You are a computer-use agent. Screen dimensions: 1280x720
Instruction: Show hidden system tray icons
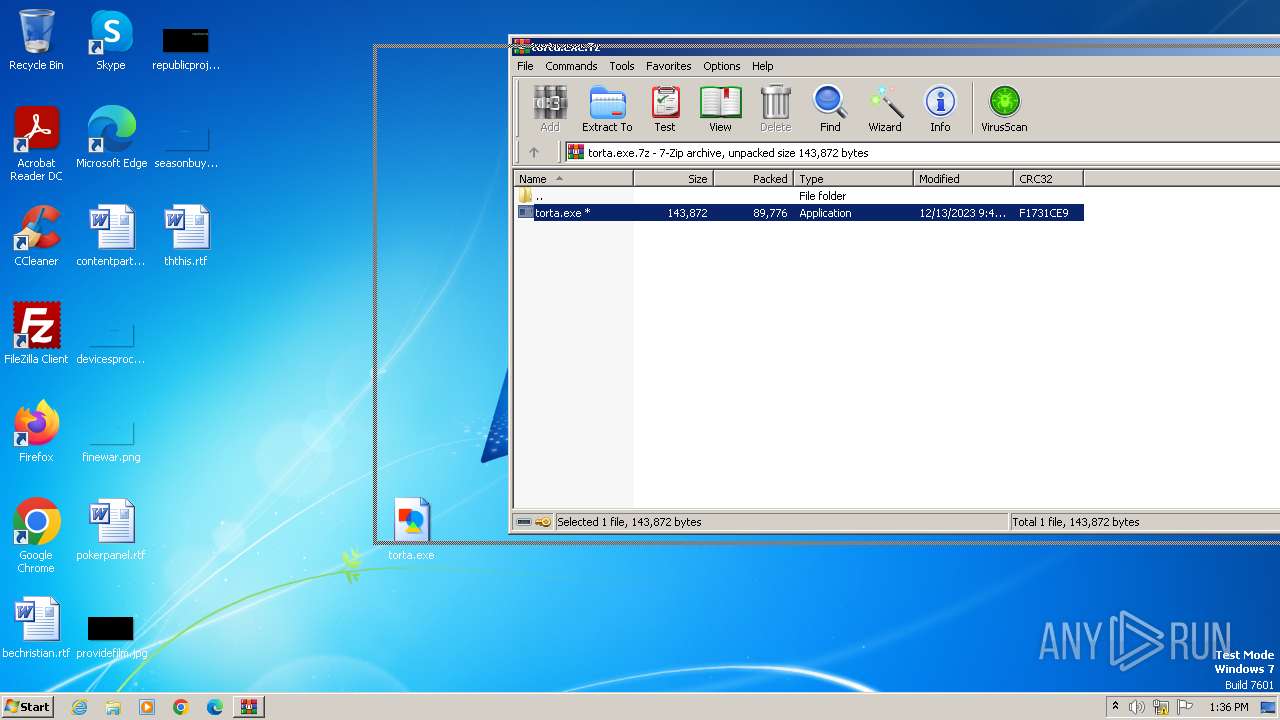click(1115, 707)
